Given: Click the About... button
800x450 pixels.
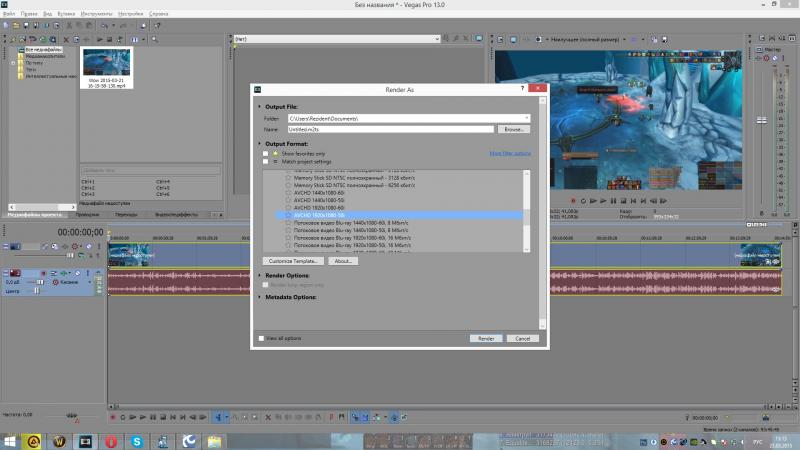Looking at the screenshot, I should coord(342,261).
